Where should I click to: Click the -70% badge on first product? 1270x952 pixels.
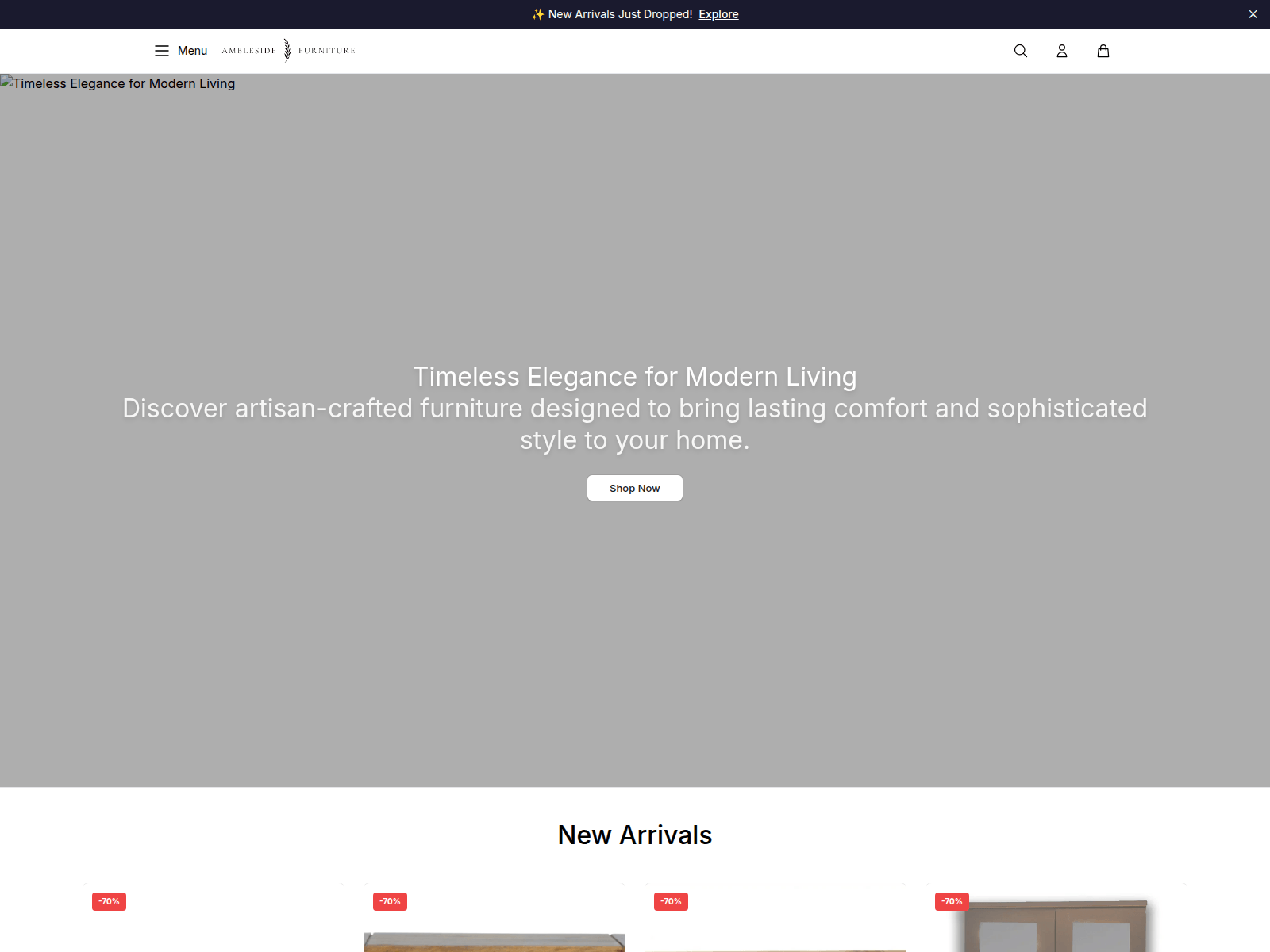tap(109, 901)
